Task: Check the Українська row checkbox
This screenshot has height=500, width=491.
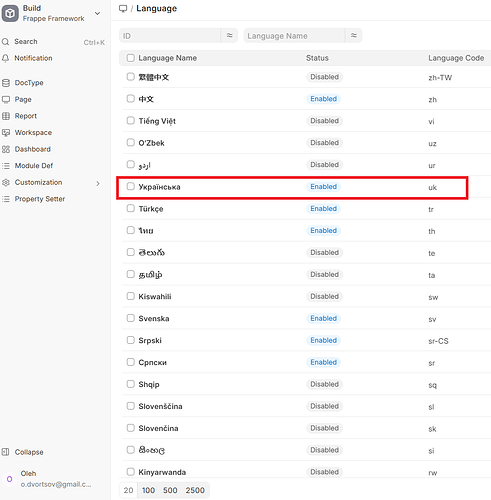Action: (x=131, y=186)
